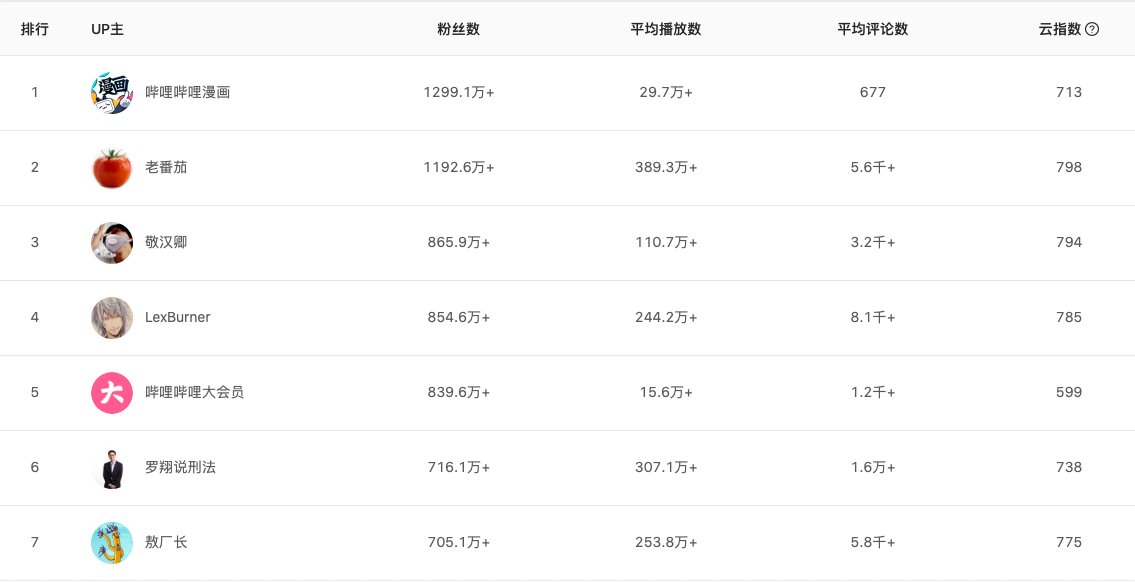Click the 平均播放数 column header
Viewport: 1135px width, 582px height.
(x=665, y=29)
